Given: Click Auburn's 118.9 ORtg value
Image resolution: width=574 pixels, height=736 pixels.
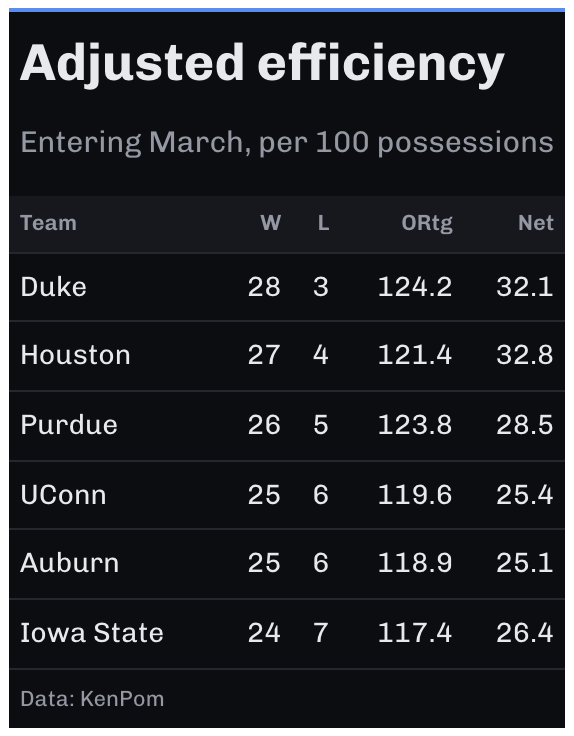Looking at the screenshot, I should point(415,562).
